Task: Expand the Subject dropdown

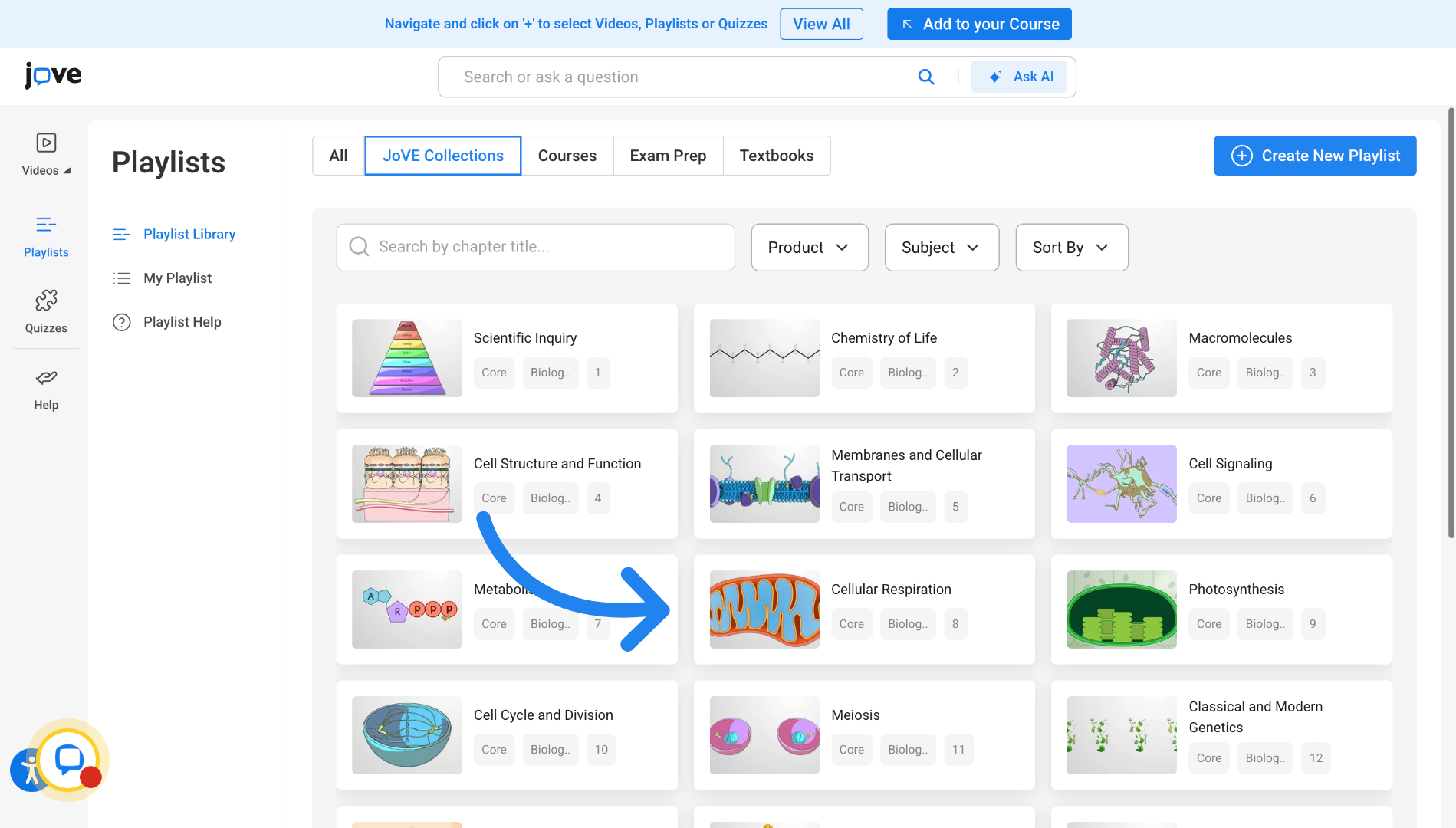Action: [x=942, y=248]
